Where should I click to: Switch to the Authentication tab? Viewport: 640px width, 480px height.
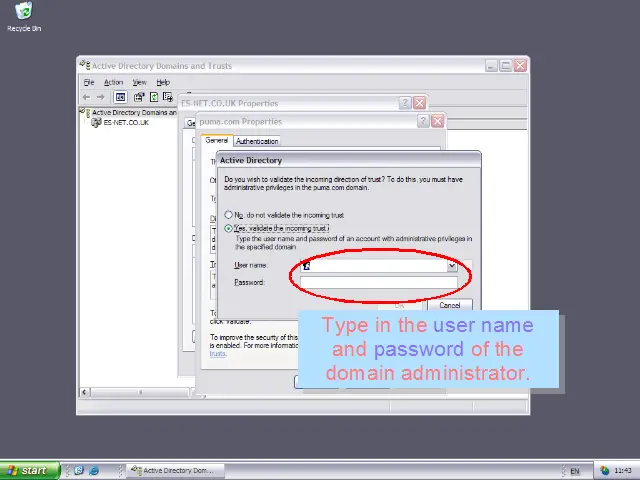[257, 141]
